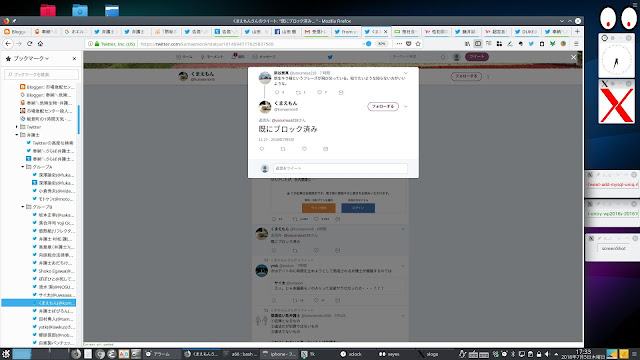Open the Twitterの高度な検索 bookmark

coord(50,143)
